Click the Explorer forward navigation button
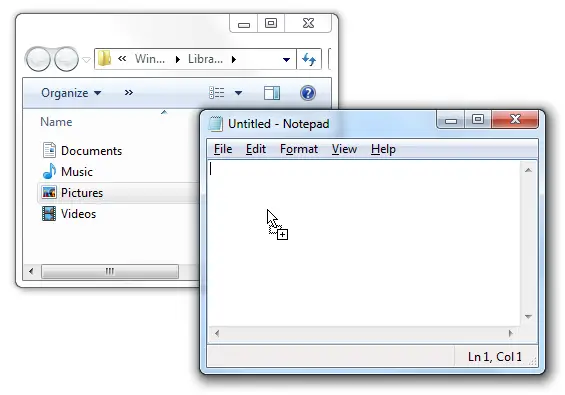The height and width of the screenshot is (395, 565). point(66,59)
